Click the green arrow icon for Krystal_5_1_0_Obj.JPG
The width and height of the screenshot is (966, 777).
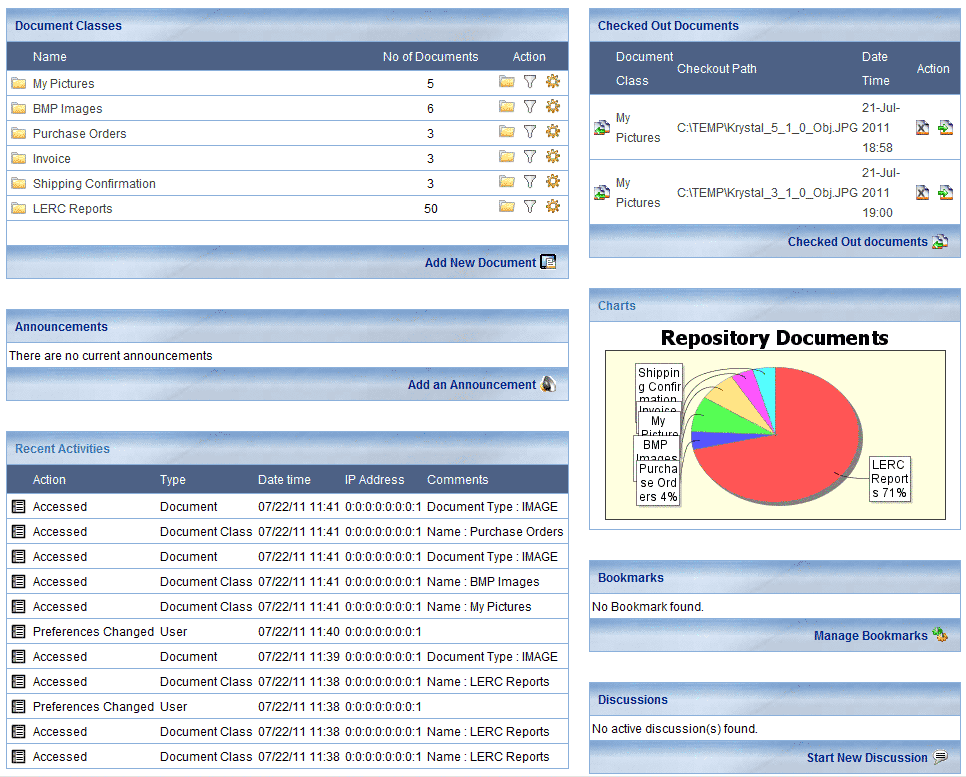pos(946,128)
